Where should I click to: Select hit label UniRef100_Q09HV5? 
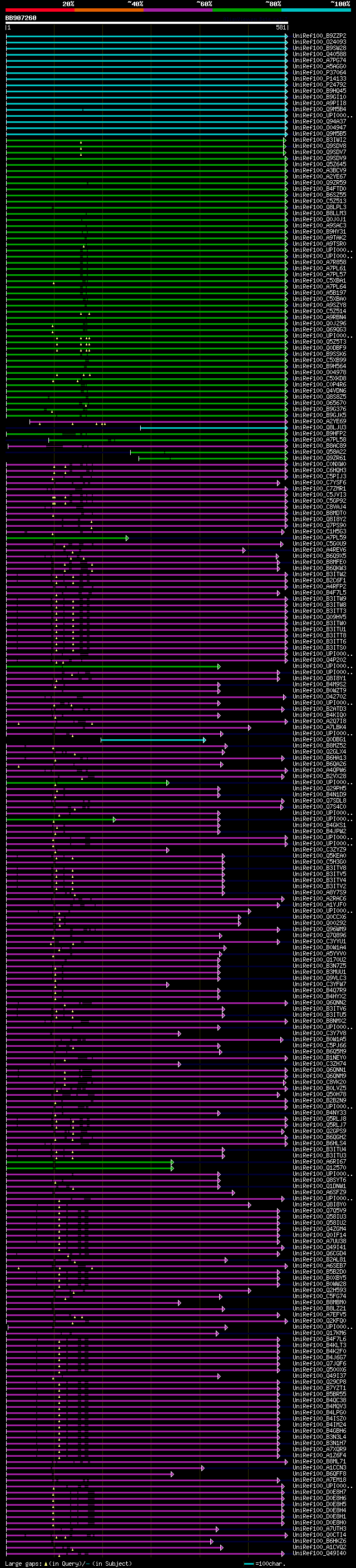[319, 617]
